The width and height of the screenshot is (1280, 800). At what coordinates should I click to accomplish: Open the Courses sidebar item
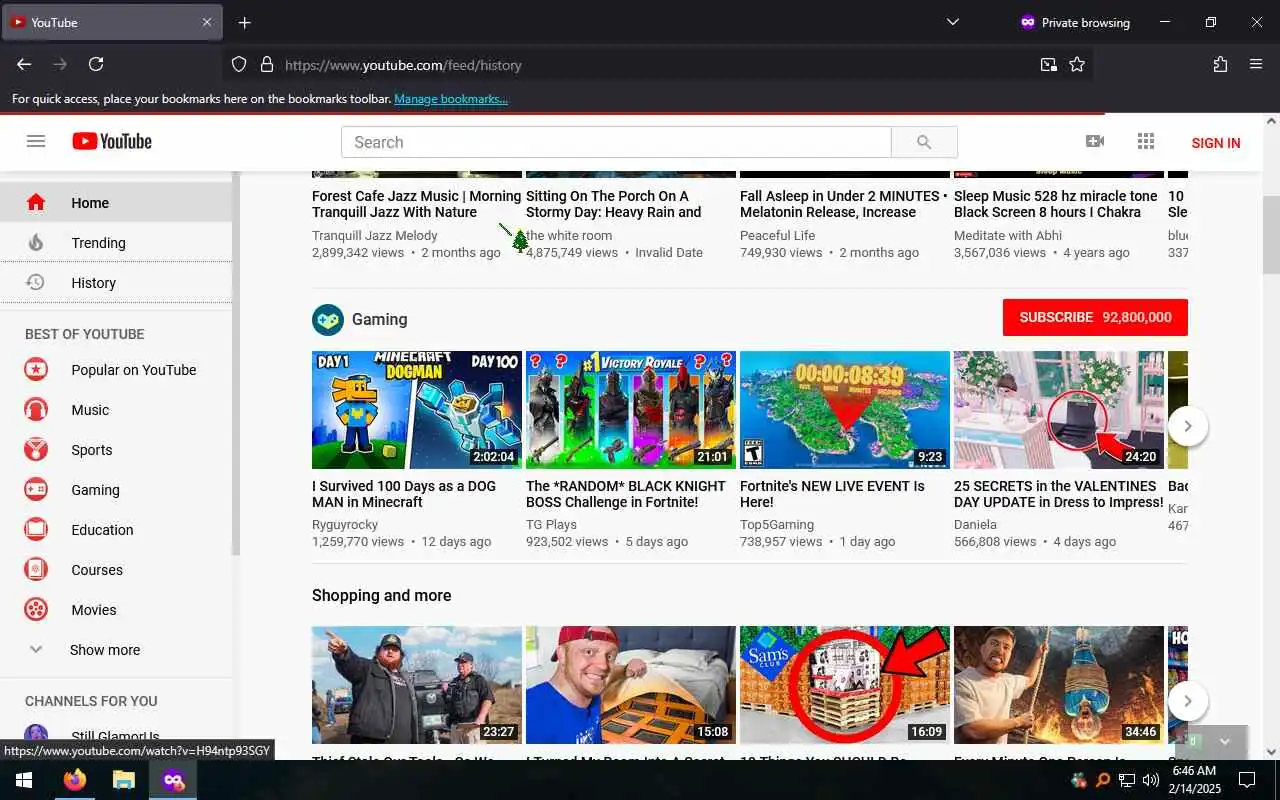coord(116,569)
